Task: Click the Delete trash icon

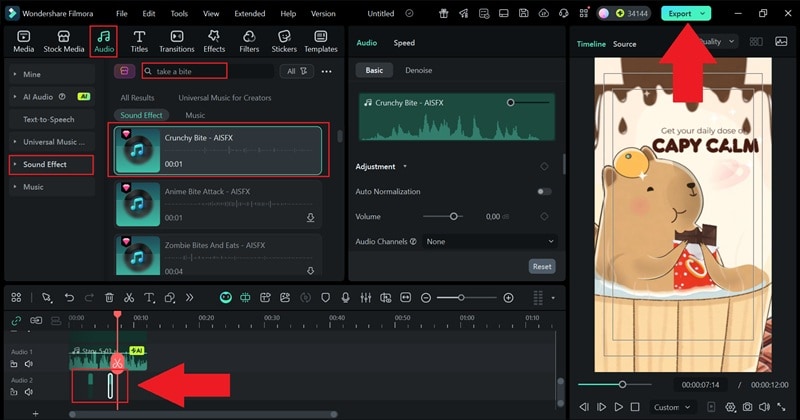Action: pos(109,298)
